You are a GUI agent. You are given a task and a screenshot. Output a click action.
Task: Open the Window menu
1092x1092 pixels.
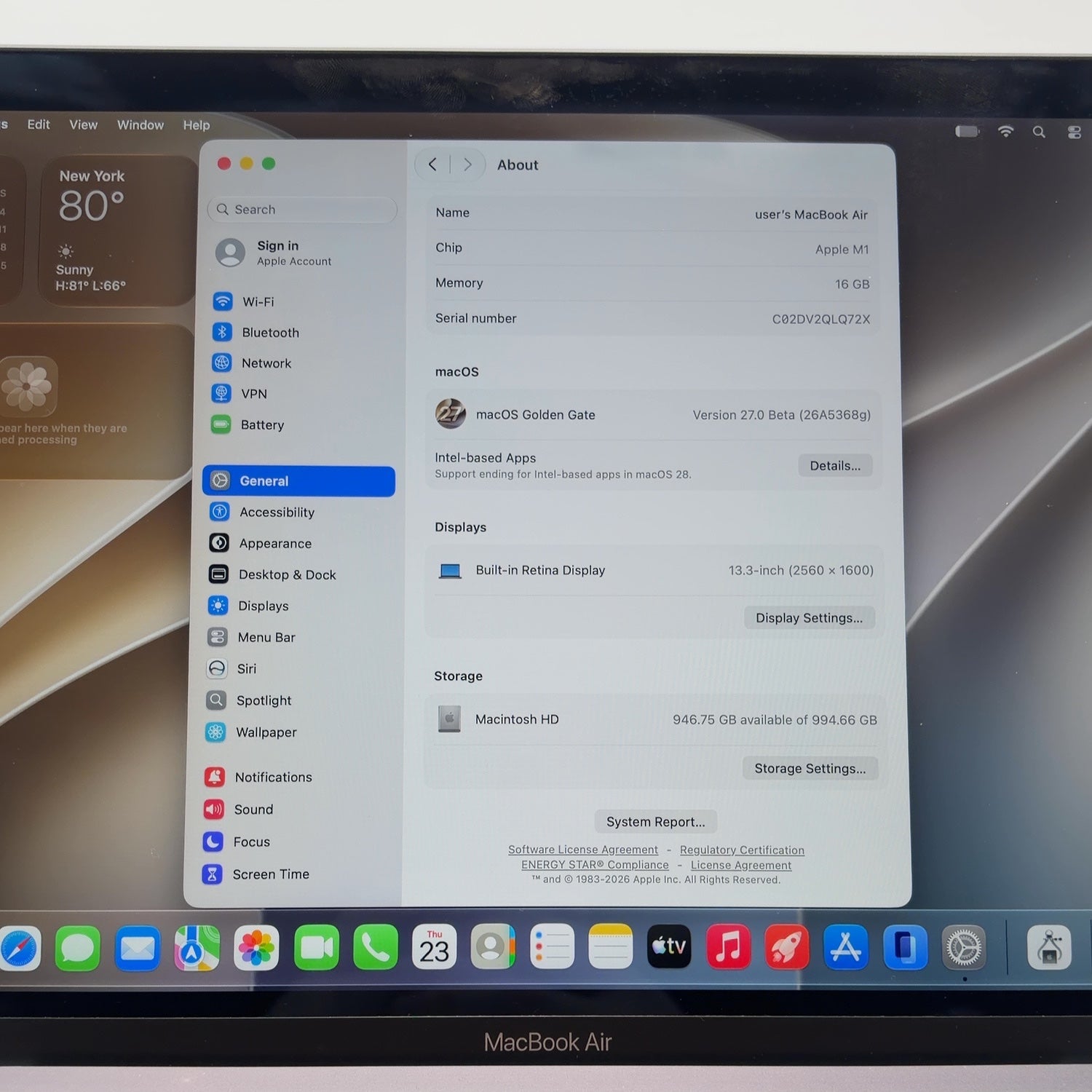point(141,125)
